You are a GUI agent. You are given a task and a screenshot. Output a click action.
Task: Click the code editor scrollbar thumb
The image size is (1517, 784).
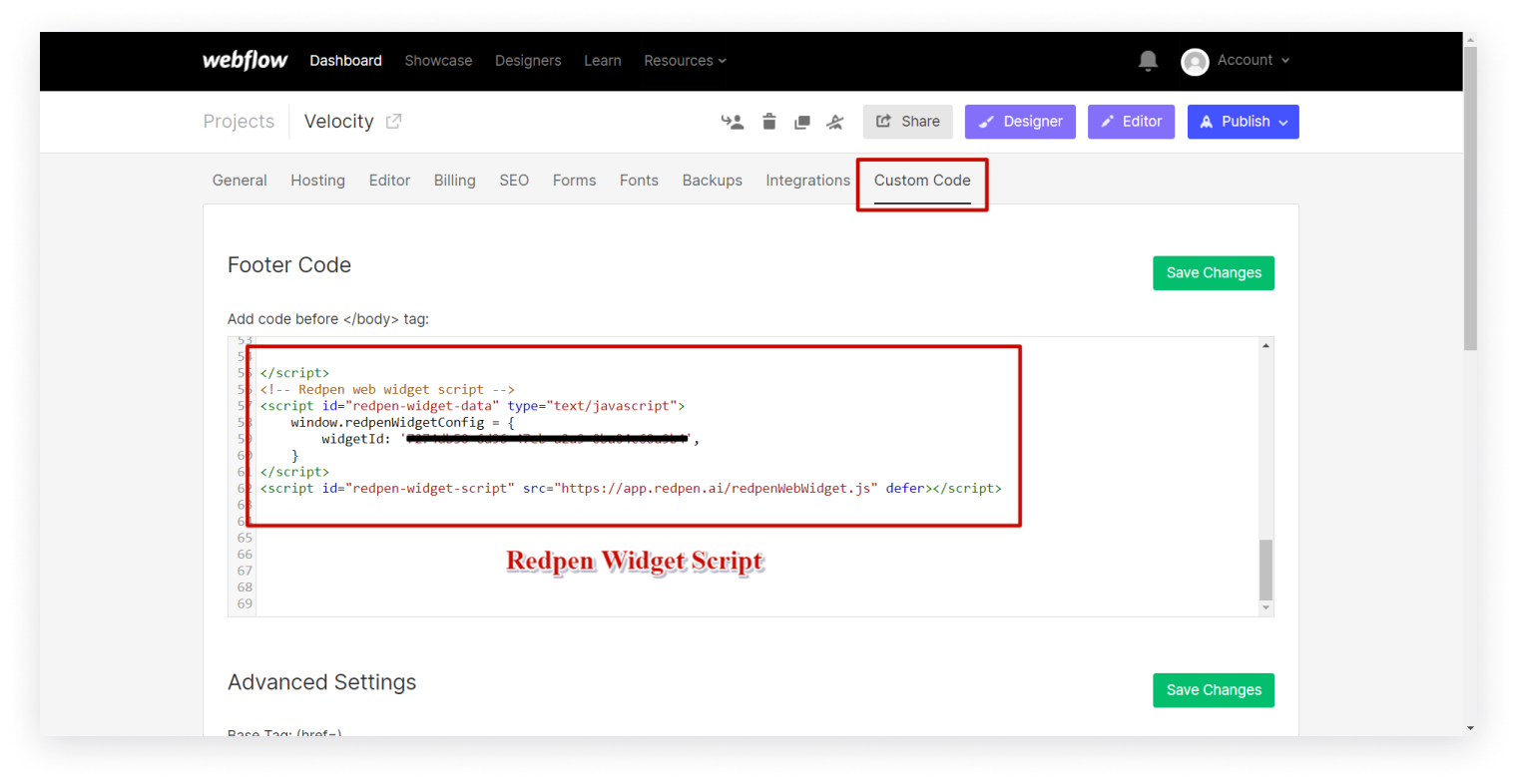[x=1265, y=570]
